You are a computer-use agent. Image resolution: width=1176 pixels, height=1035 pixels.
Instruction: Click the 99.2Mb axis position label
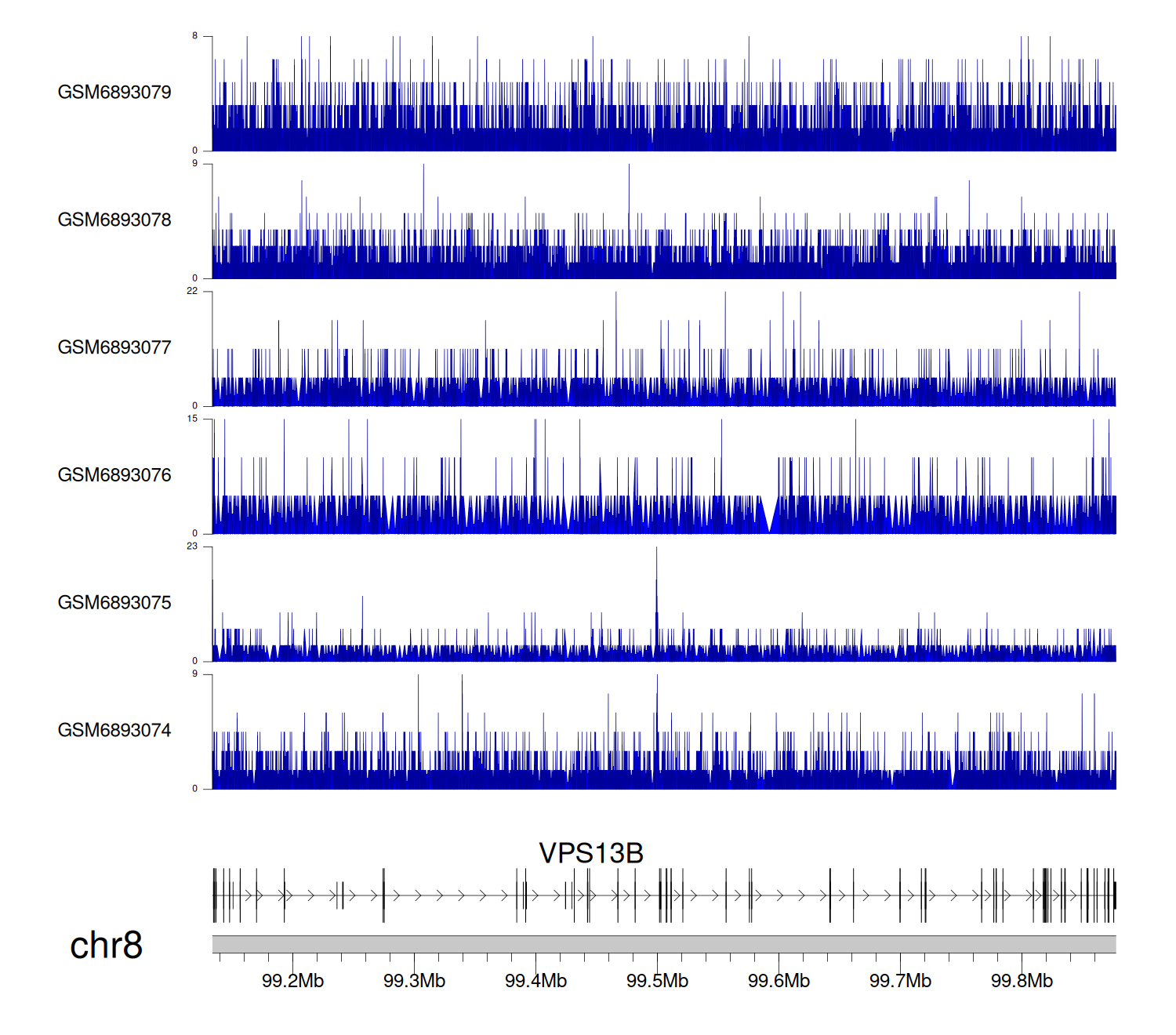[x=292, y=982]
